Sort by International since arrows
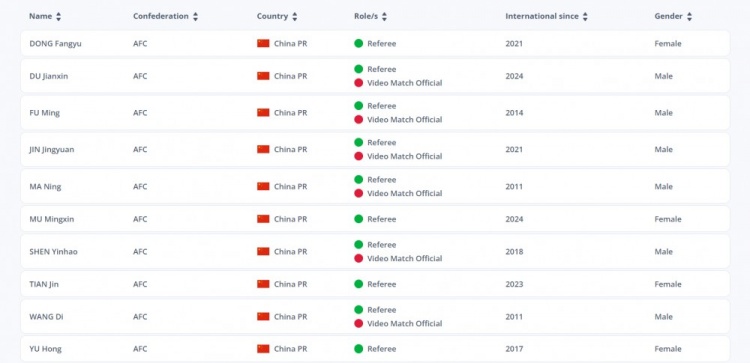Screen dimensions: 750x363 pos(585,17)
